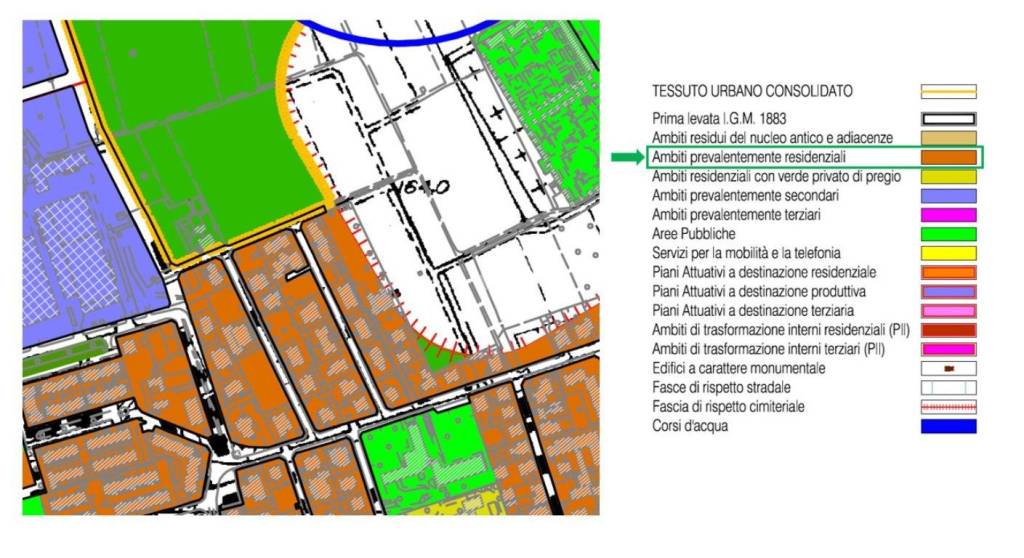Pick the blue Corsi d'acqua legend swatch
Screen dimensions: 1024x558
[x=948, y=426]
